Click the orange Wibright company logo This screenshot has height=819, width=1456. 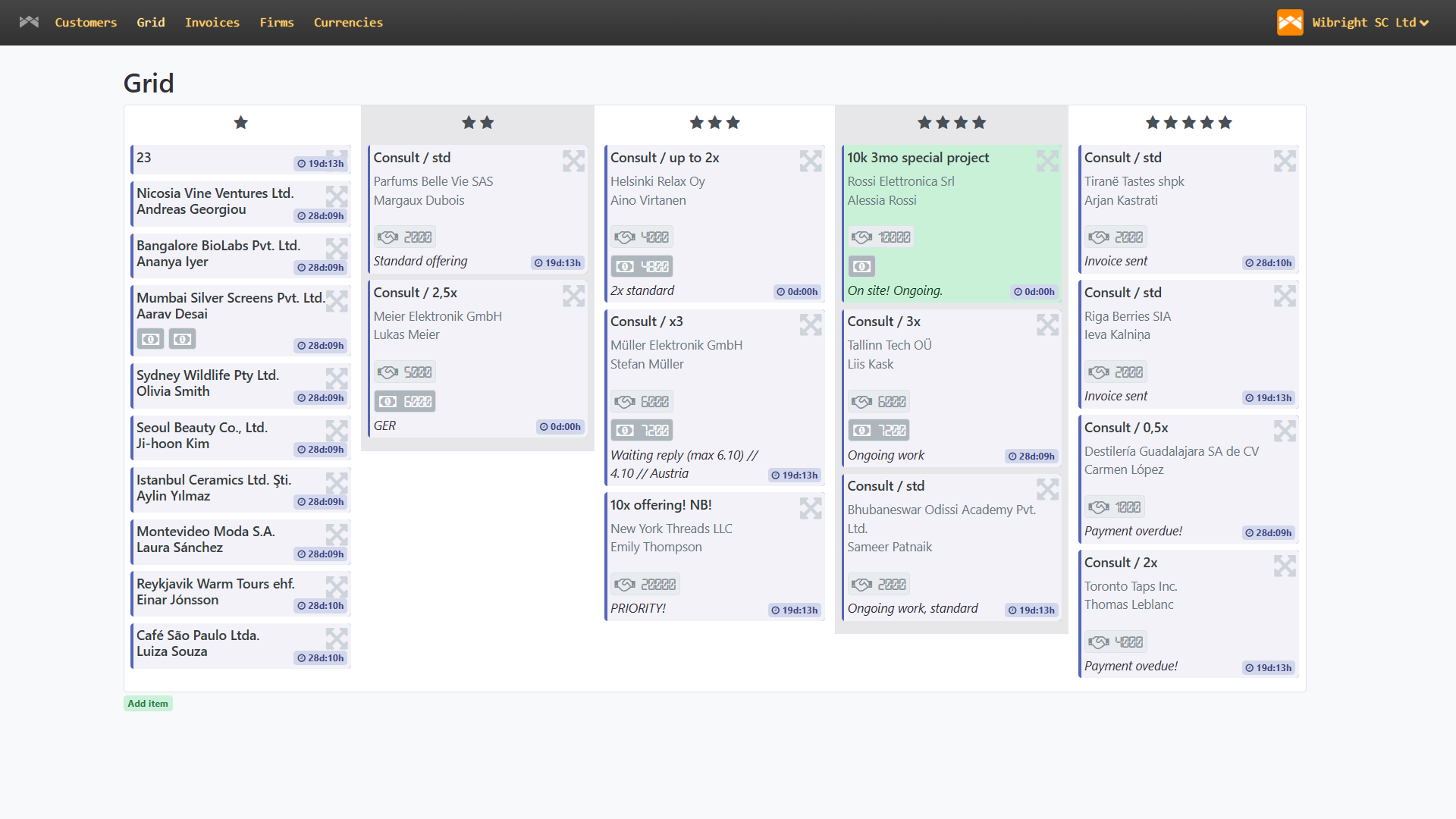pyautogui.click(x=1290, y=22)
